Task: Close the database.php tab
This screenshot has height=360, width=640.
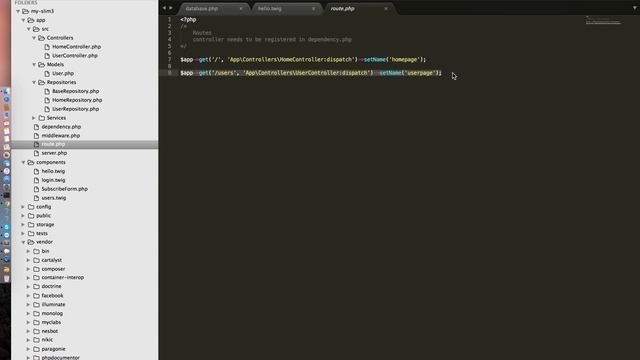Action: pyautogui.click(x=241, y=9)
